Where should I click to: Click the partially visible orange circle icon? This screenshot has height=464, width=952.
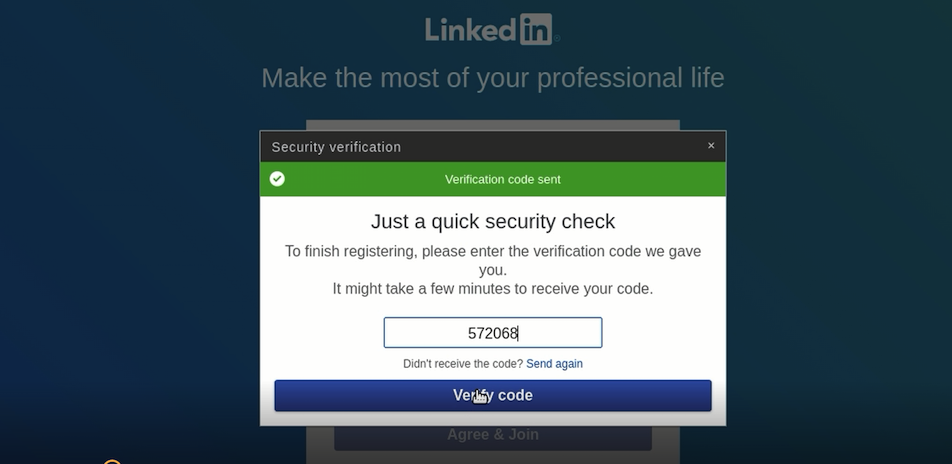[112, 462]
